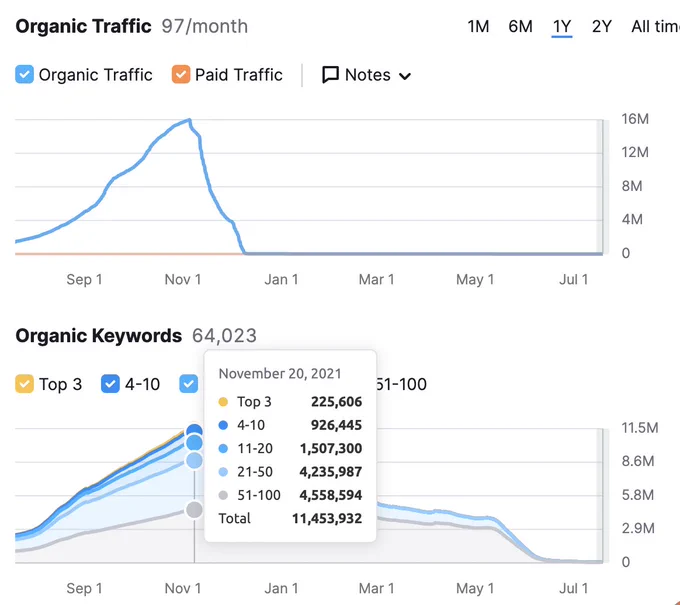Click the Organic Traffic legend label
680x605 pixels.
point(95,75)
